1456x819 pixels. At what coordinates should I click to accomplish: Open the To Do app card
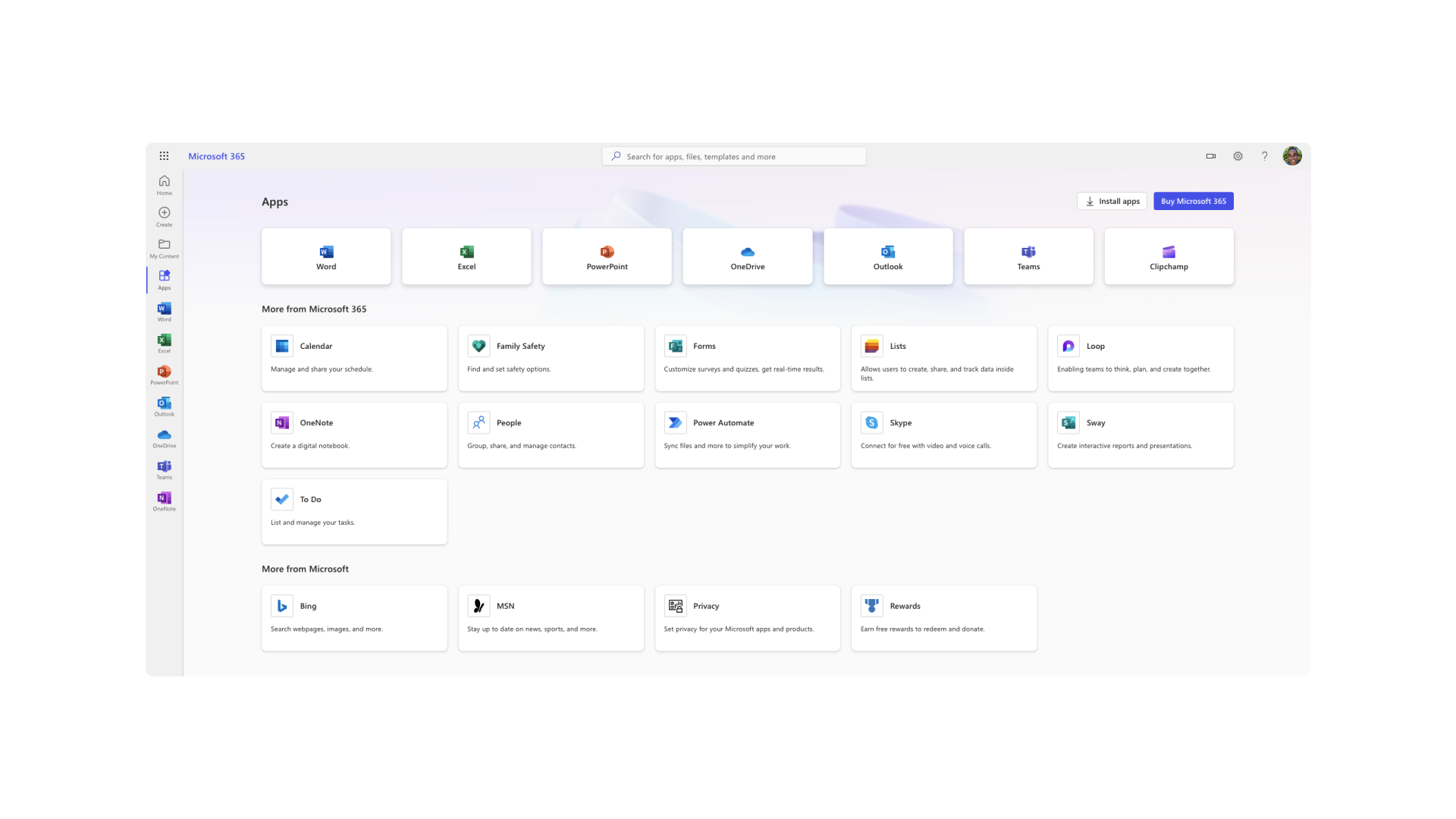354,511
